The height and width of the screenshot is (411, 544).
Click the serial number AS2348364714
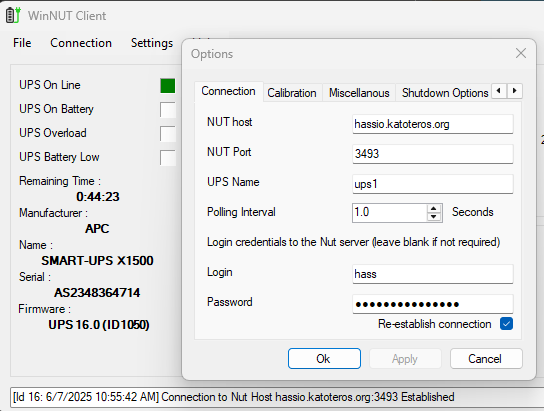coord(97,293)
